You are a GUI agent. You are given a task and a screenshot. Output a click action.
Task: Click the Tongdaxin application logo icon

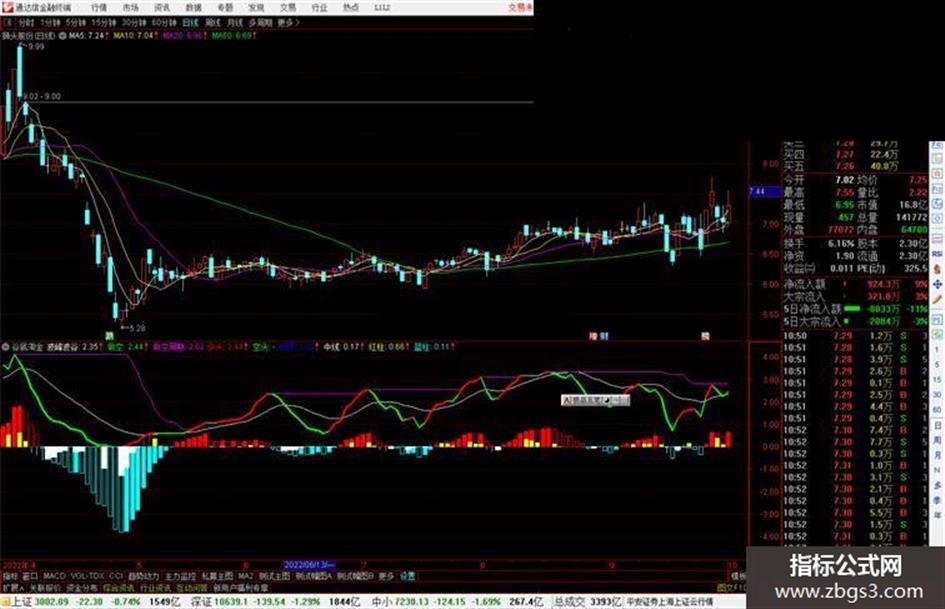(x=7, y=7)
